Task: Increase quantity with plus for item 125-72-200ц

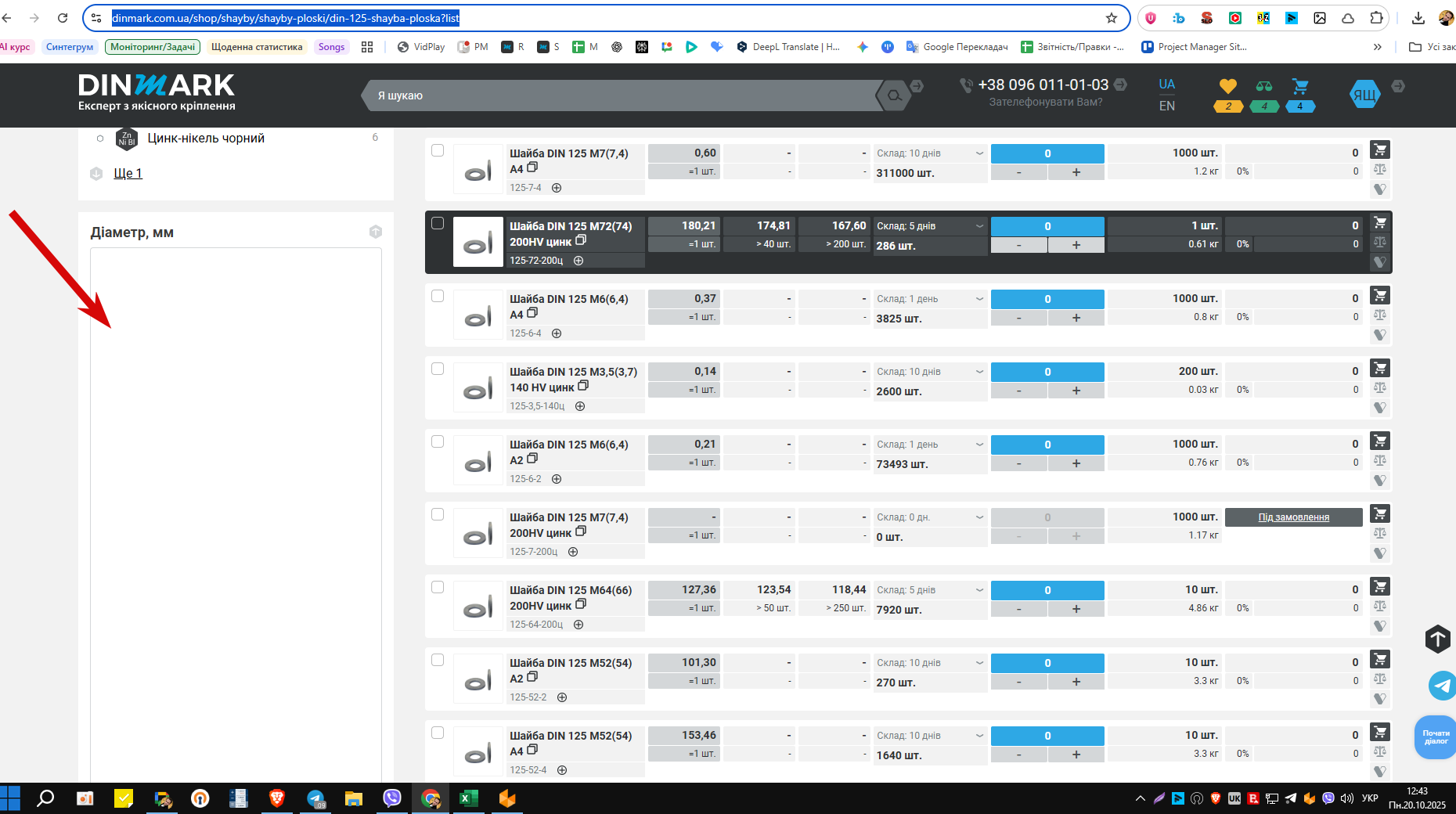Action: tap(1076, 245)
